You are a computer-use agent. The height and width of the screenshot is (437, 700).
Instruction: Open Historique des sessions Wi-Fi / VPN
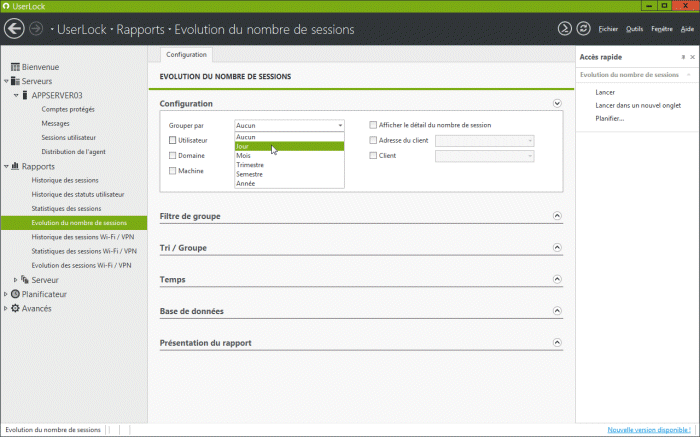coord(83,237)
